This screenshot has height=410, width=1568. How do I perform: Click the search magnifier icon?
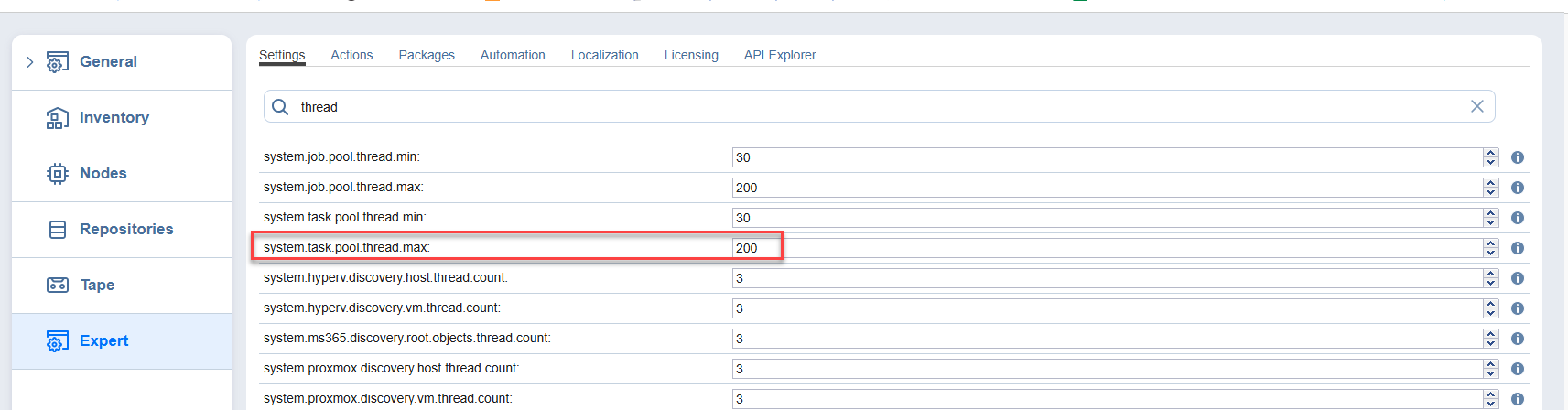pos(280,107)
